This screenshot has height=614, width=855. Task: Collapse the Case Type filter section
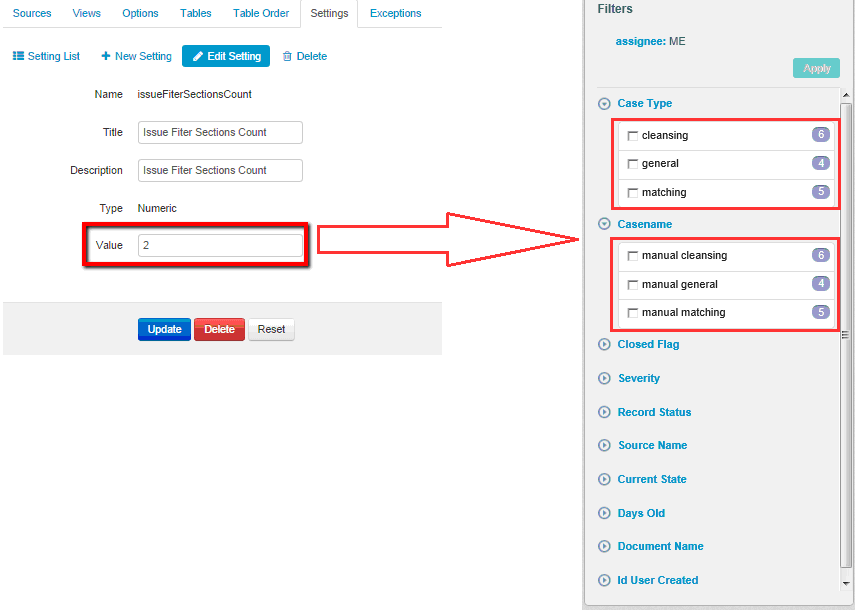pyautogui.click(x=604, y=104)
